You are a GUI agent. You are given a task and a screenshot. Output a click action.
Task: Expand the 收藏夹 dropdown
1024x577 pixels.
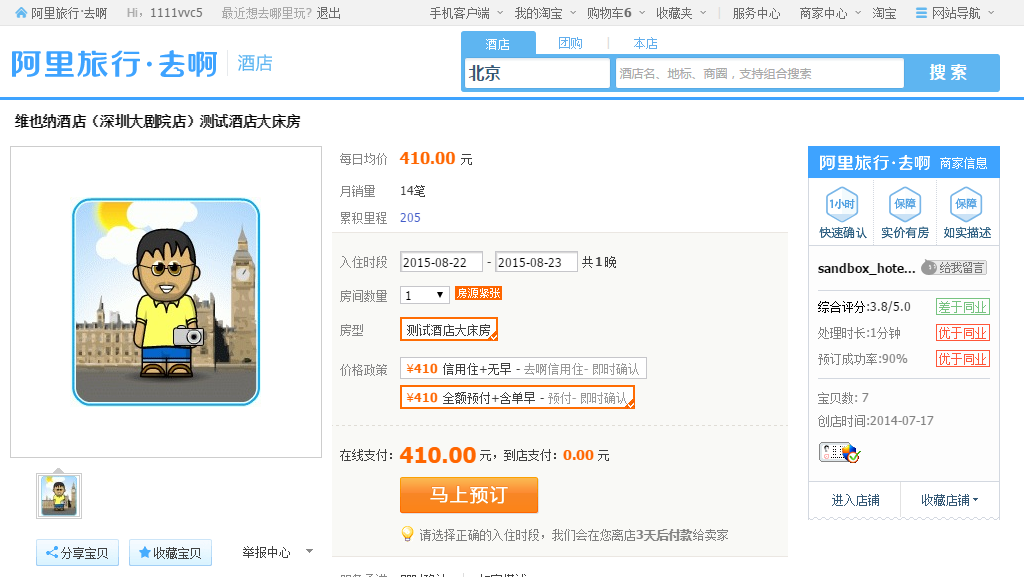point(703,12)
